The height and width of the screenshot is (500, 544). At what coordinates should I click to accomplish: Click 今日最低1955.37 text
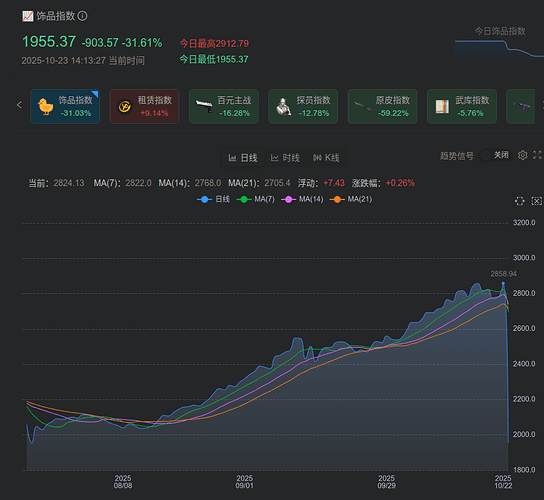click(x=214, y=59)
